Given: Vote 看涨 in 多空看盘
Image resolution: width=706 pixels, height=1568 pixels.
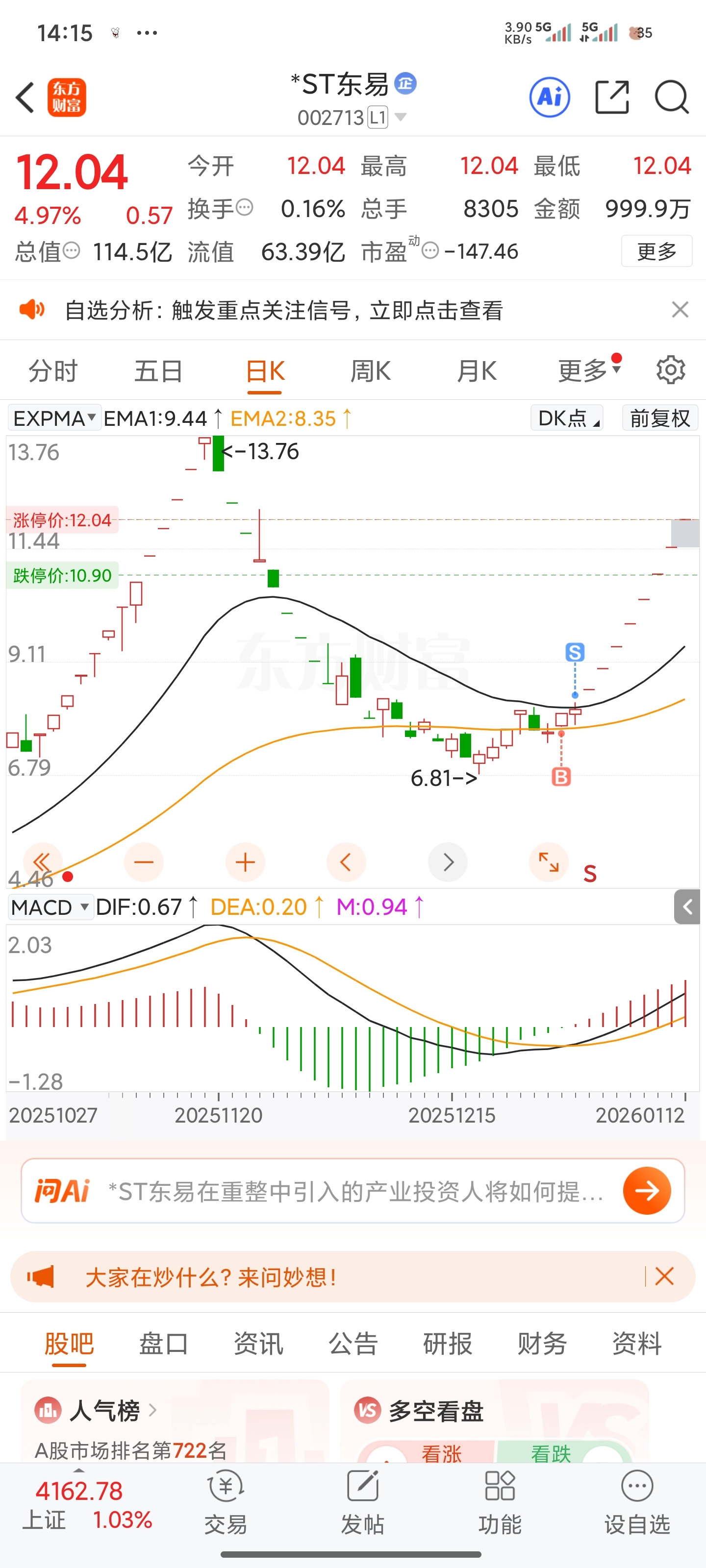Looking at the screenshot, I should [441, 1453].
